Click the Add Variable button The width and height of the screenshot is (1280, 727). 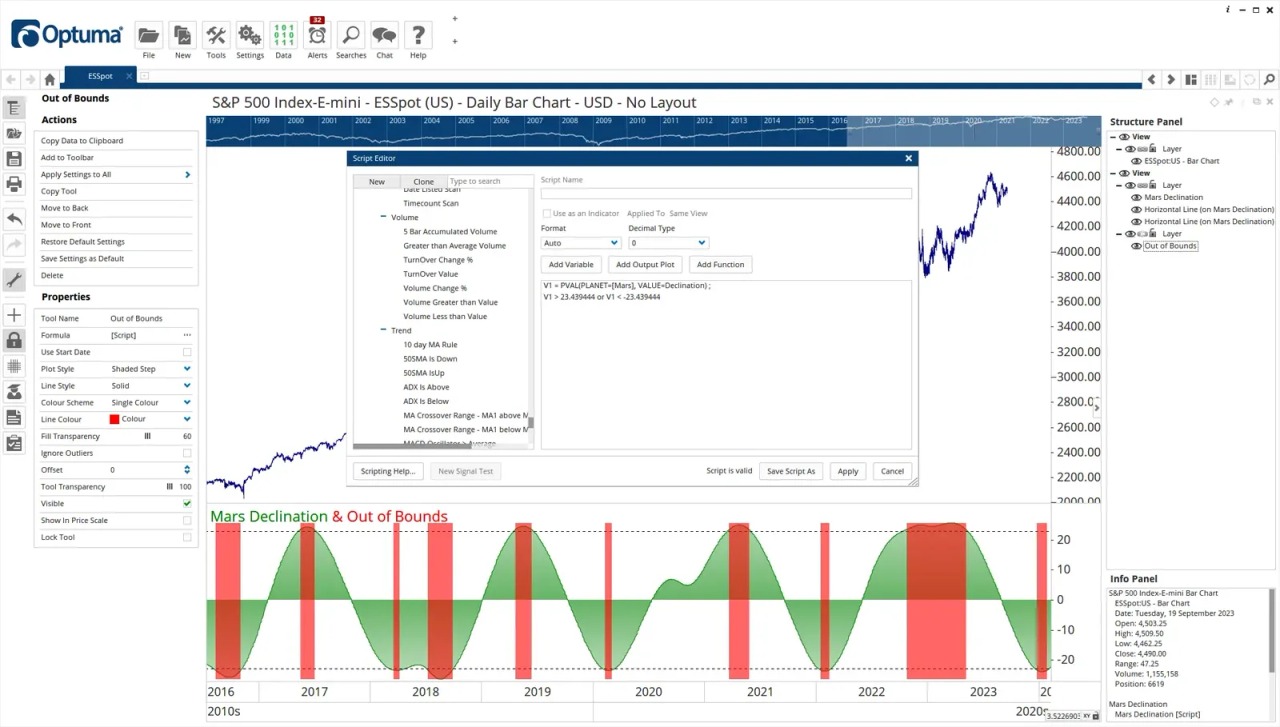pyautogui.click(x=571, y=265)
